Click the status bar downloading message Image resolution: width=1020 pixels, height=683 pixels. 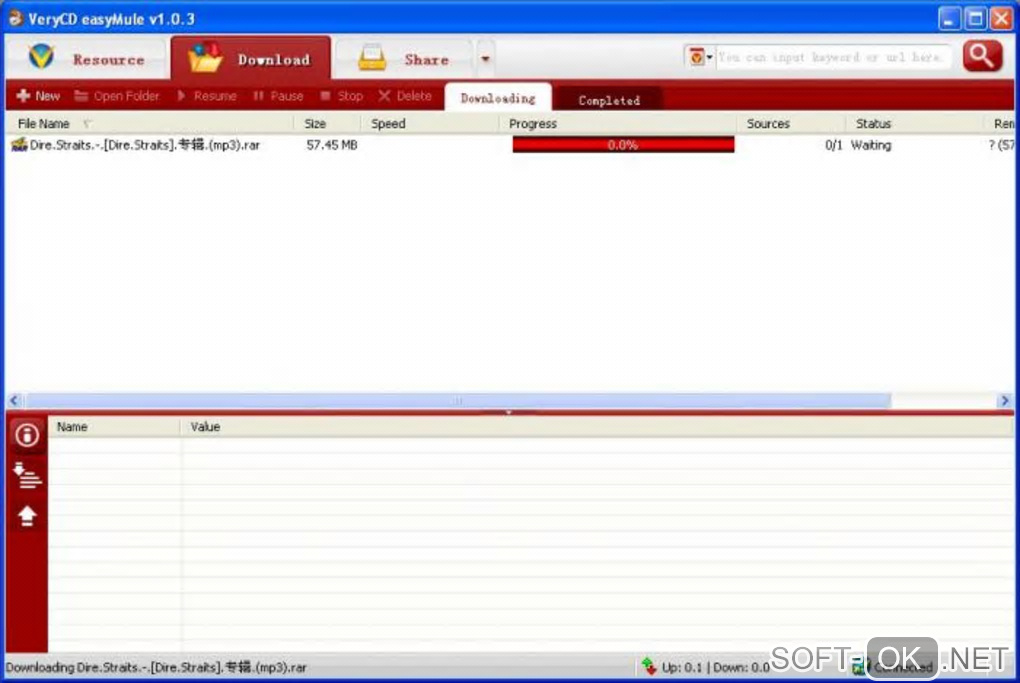(x=156, y=667)
